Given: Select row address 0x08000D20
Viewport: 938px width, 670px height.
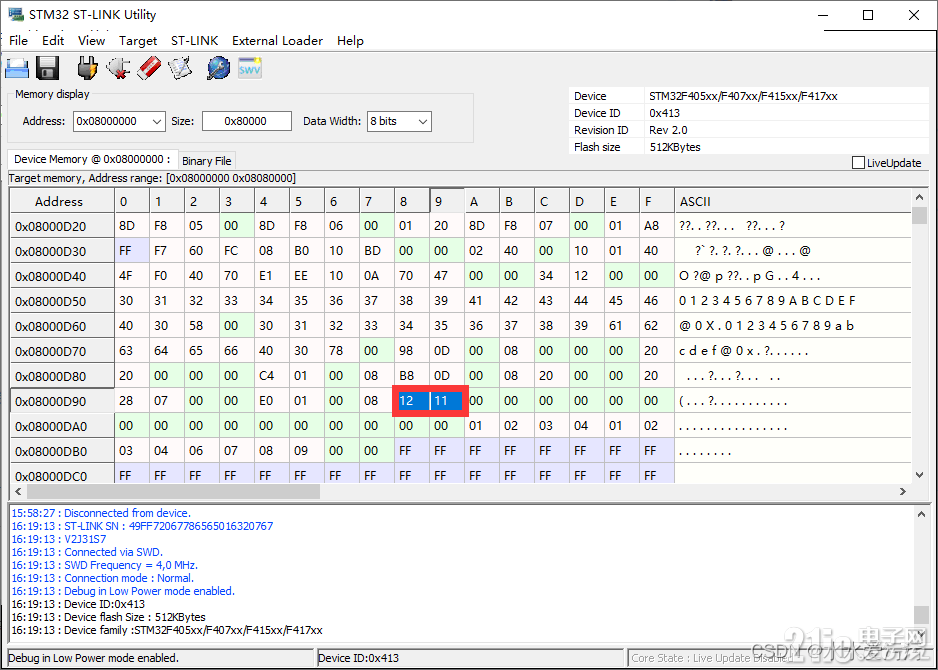Looking at the screenshot, I should click(62, 226).
